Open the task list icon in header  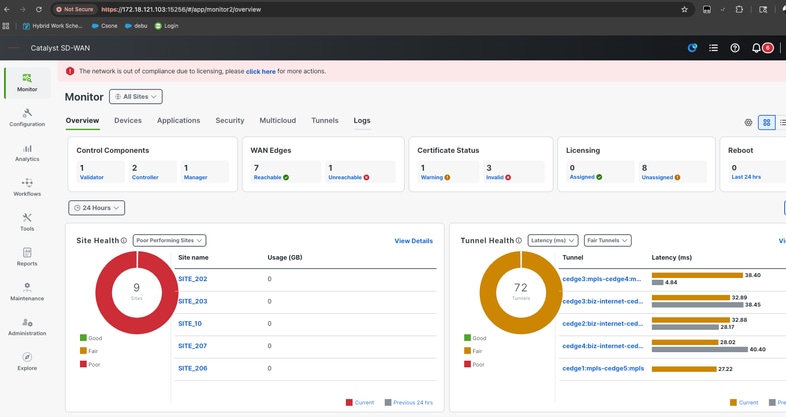713,48
